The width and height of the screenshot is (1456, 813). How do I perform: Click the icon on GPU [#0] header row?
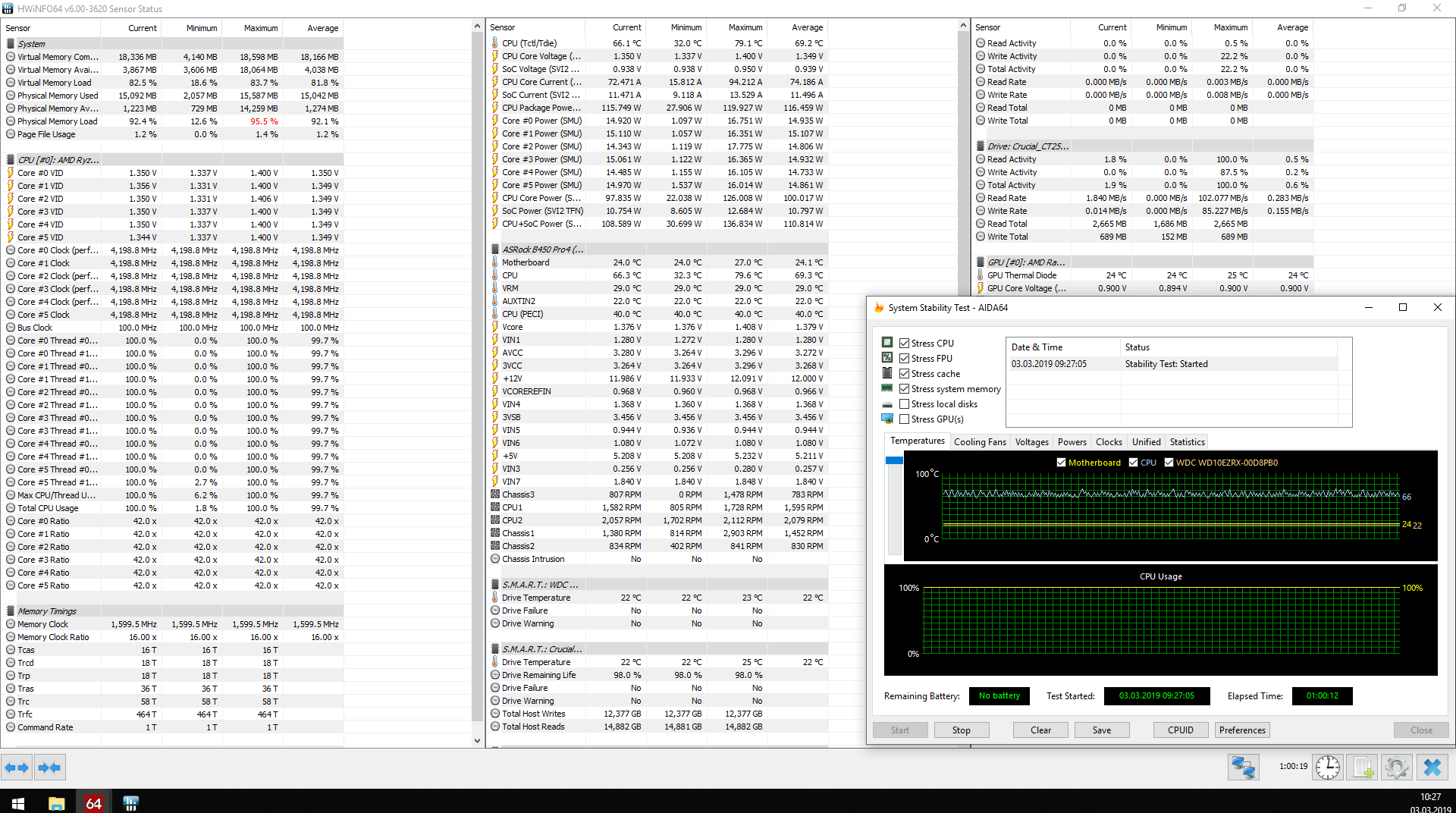point(981,262)
